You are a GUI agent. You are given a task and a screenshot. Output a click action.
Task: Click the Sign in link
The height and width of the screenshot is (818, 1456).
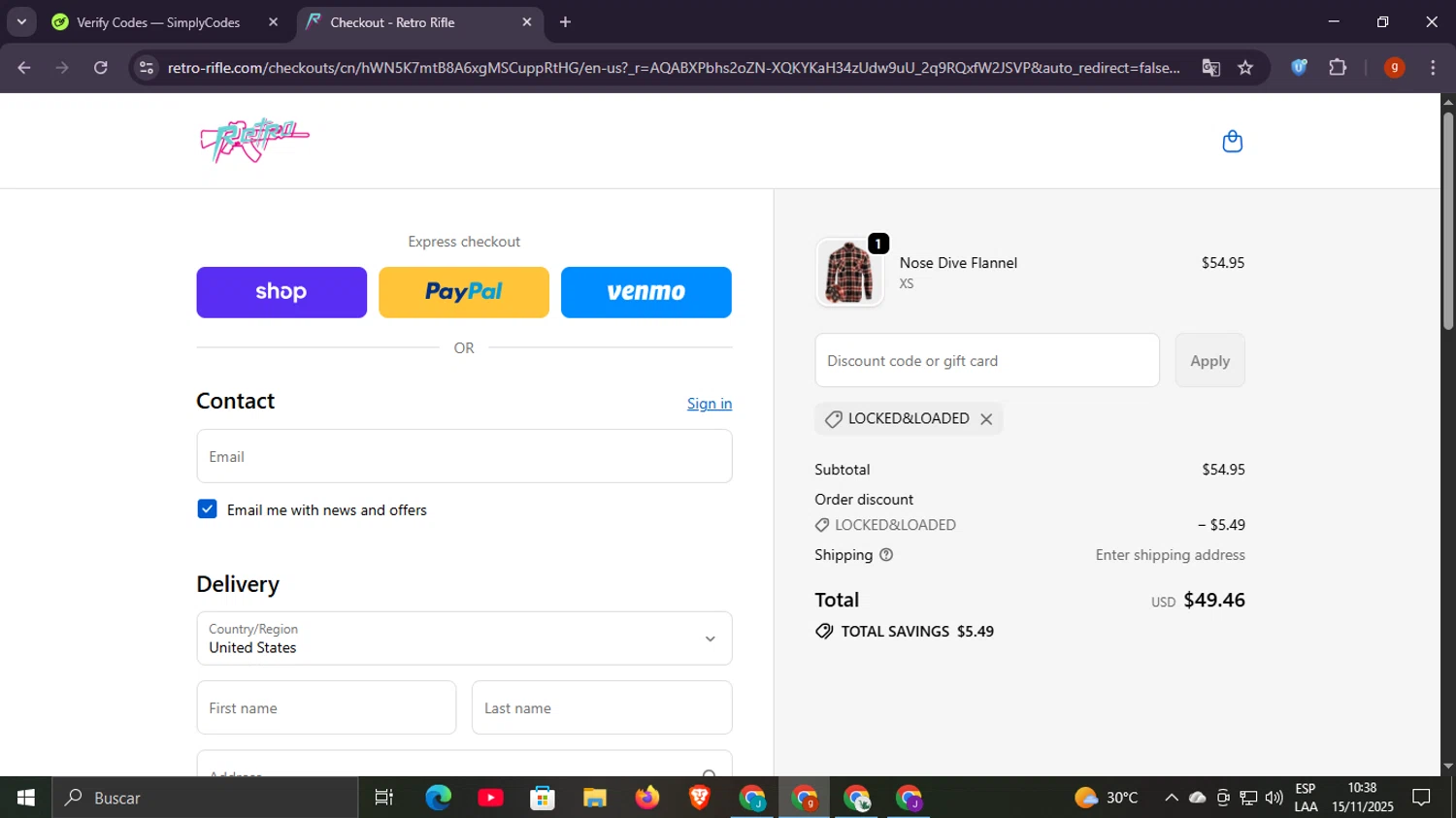coord(710,404)
